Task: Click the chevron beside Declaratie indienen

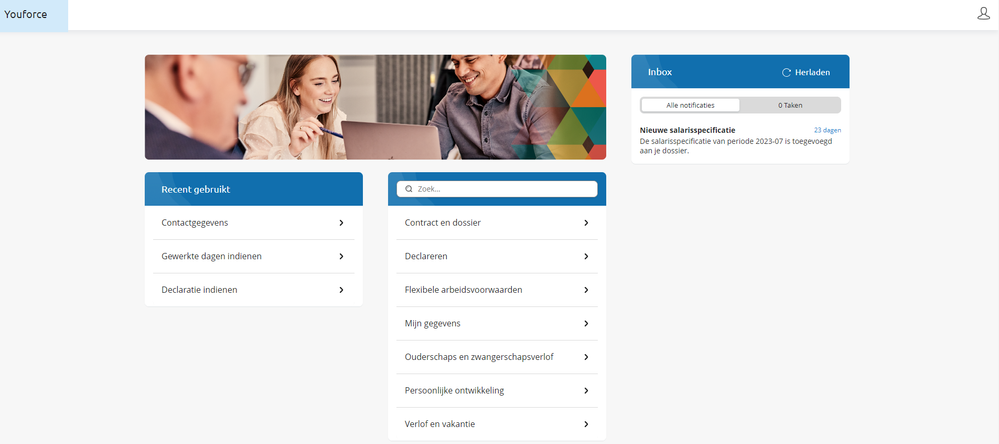Action: coord(341,290)
